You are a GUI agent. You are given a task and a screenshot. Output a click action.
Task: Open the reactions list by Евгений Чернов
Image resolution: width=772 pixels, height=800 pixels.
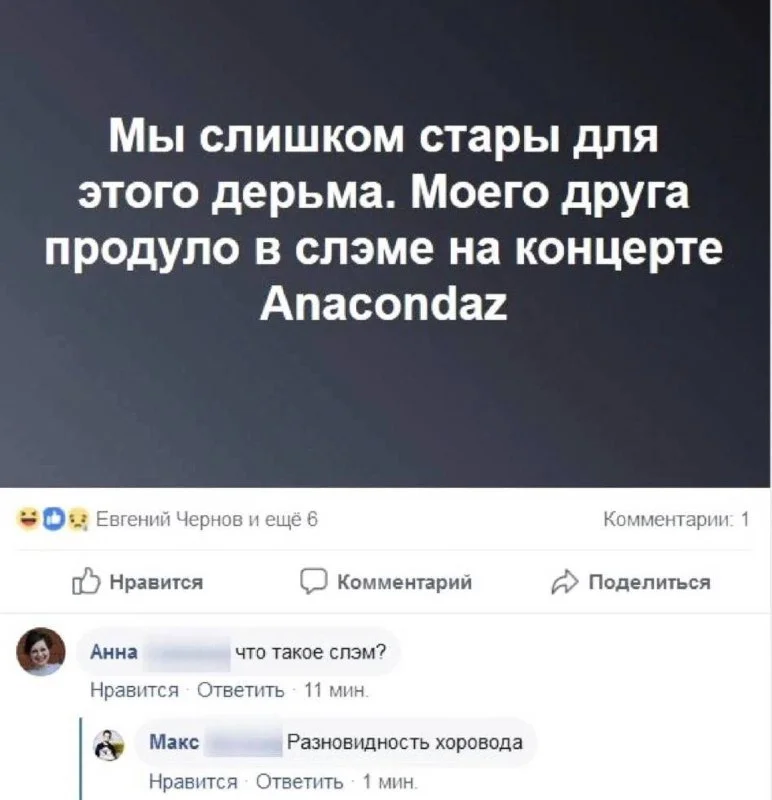[207, 520]
